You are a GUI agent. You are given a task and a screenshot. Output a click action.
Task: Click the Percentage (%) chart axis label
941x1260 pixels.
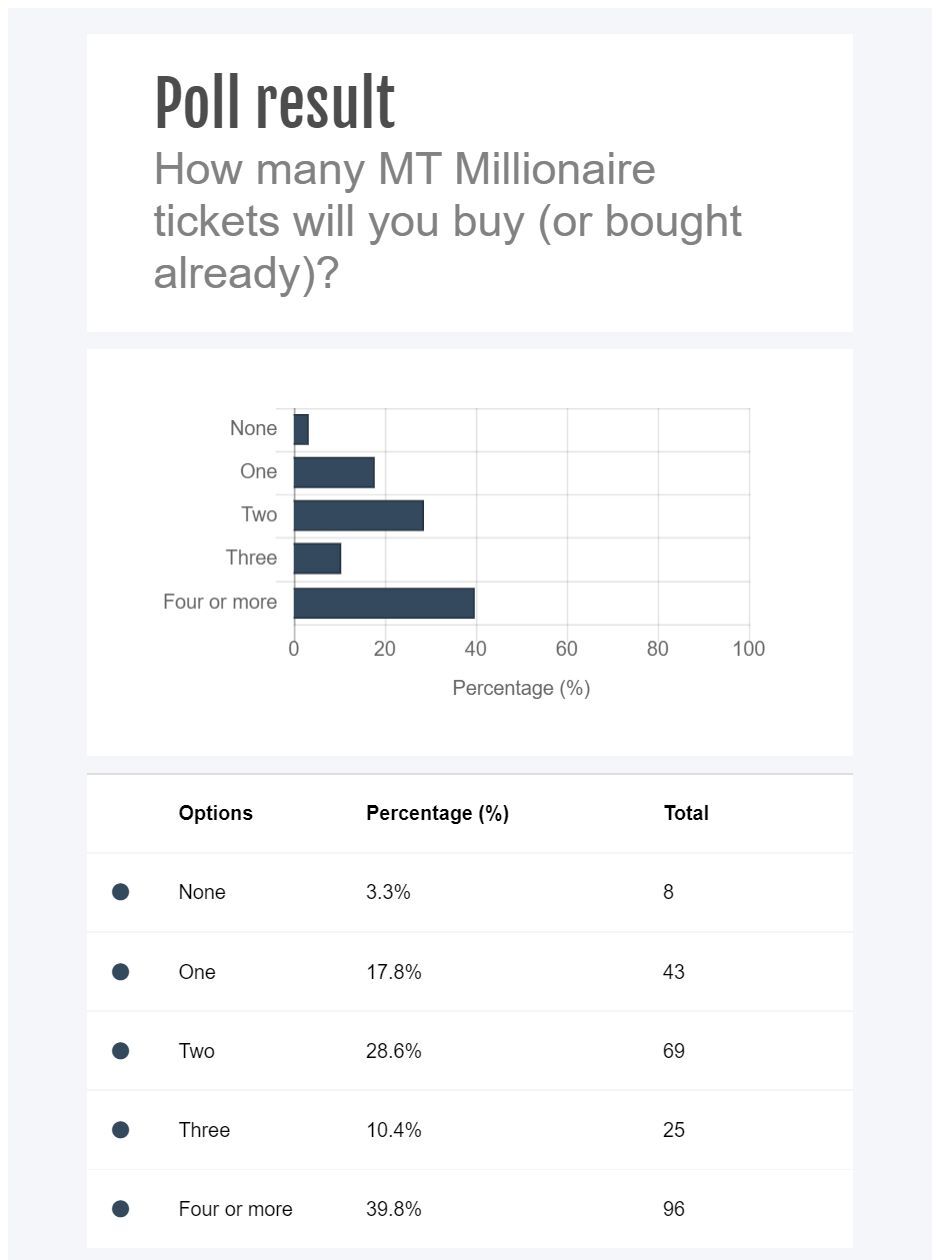[521, 688]
